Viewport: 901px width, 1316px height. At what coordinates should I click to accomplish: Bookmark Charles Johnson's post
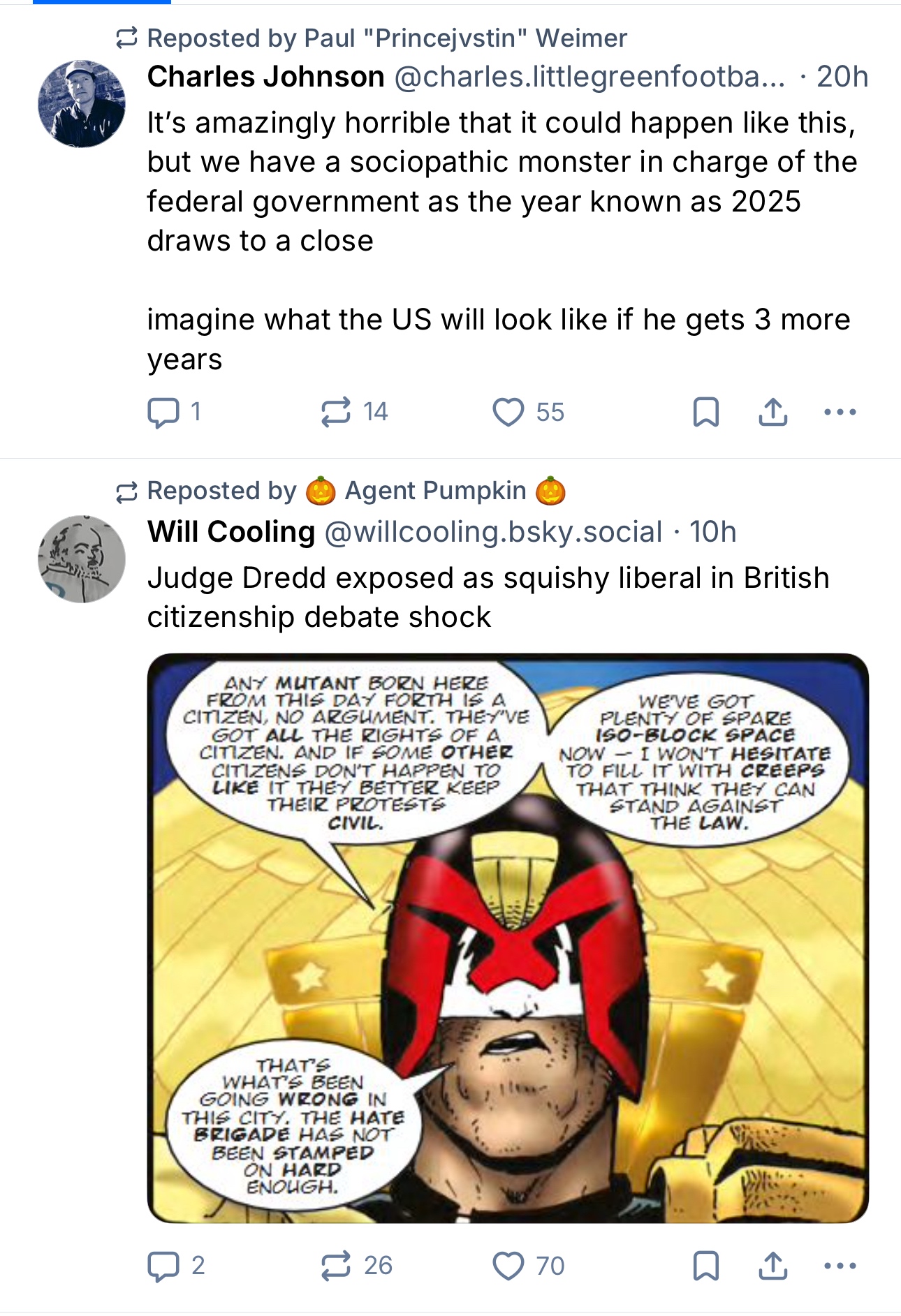pos(705,412)
